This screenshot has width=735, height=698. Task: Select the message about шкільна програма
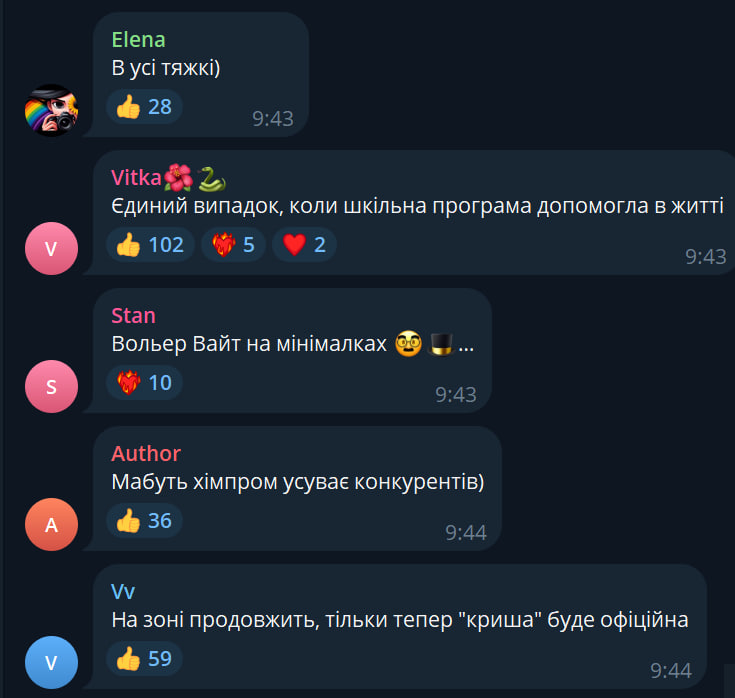coord(417,206)
